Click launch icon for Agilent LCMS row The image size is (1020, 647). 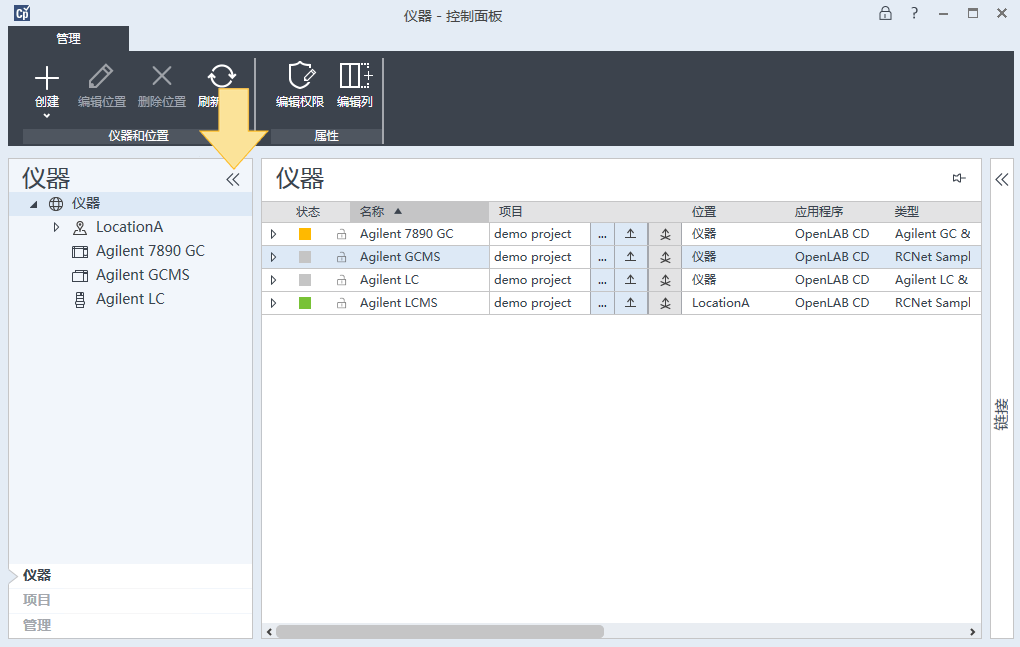point(630,303)
